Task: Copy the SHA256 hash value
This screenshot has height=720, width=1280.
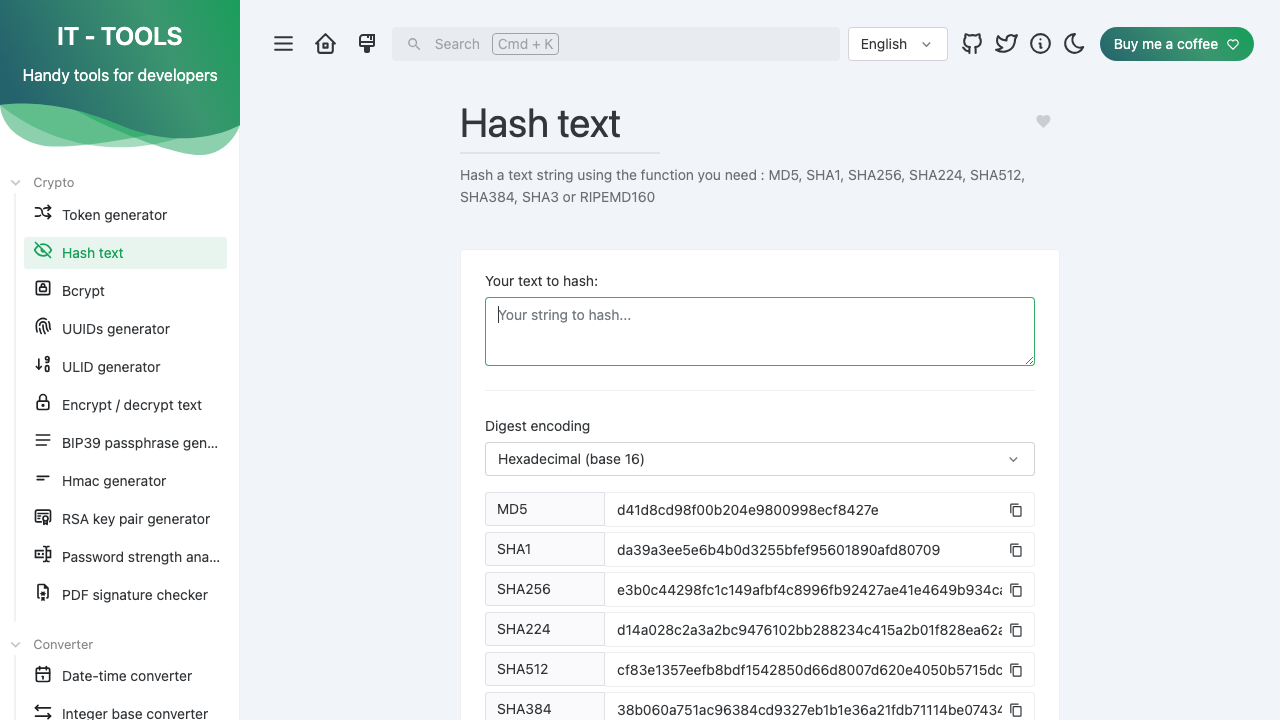Action: (1016, 590)
